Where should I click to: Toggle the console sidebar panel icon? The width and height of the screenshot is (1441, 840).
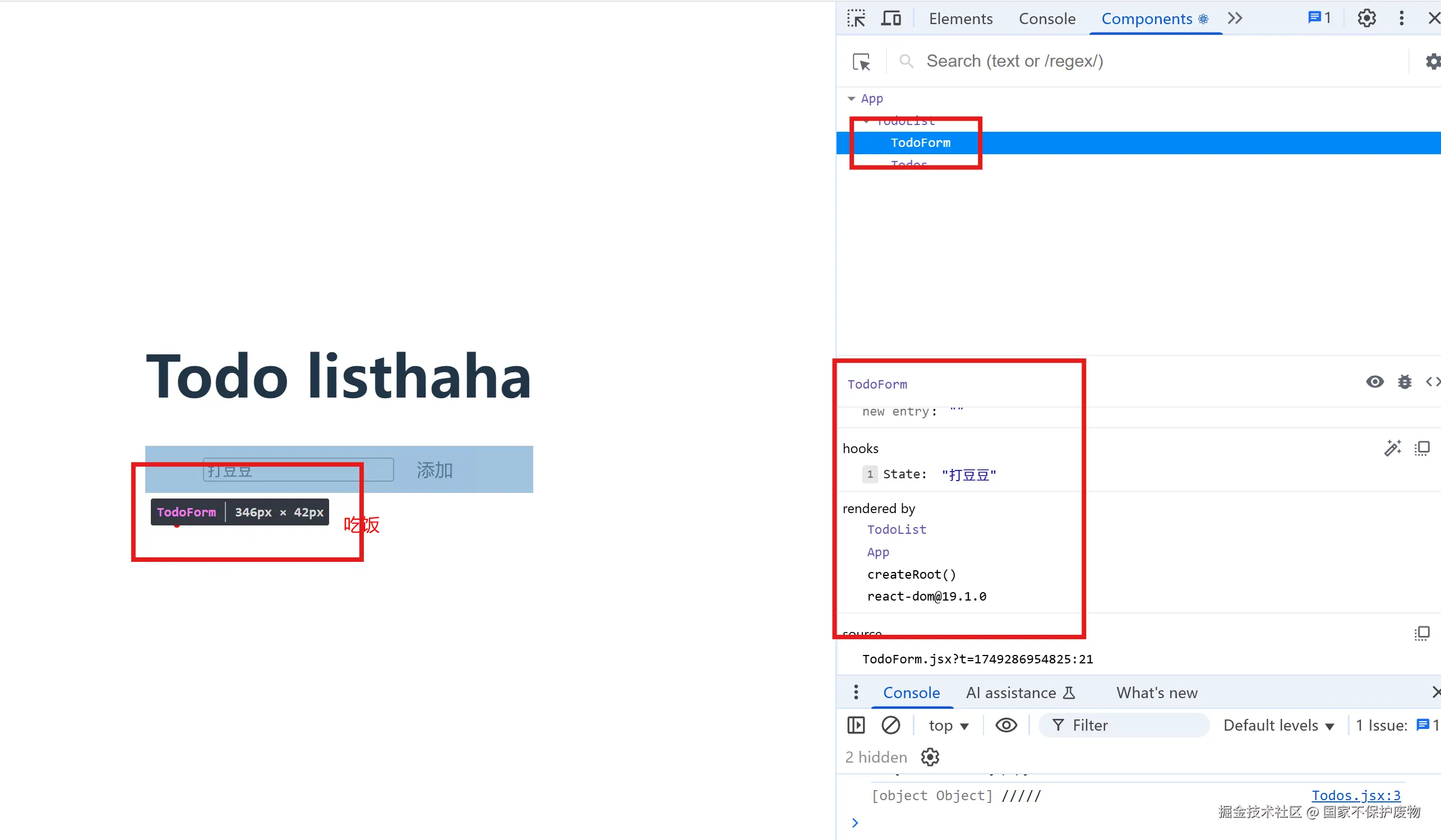856,725
